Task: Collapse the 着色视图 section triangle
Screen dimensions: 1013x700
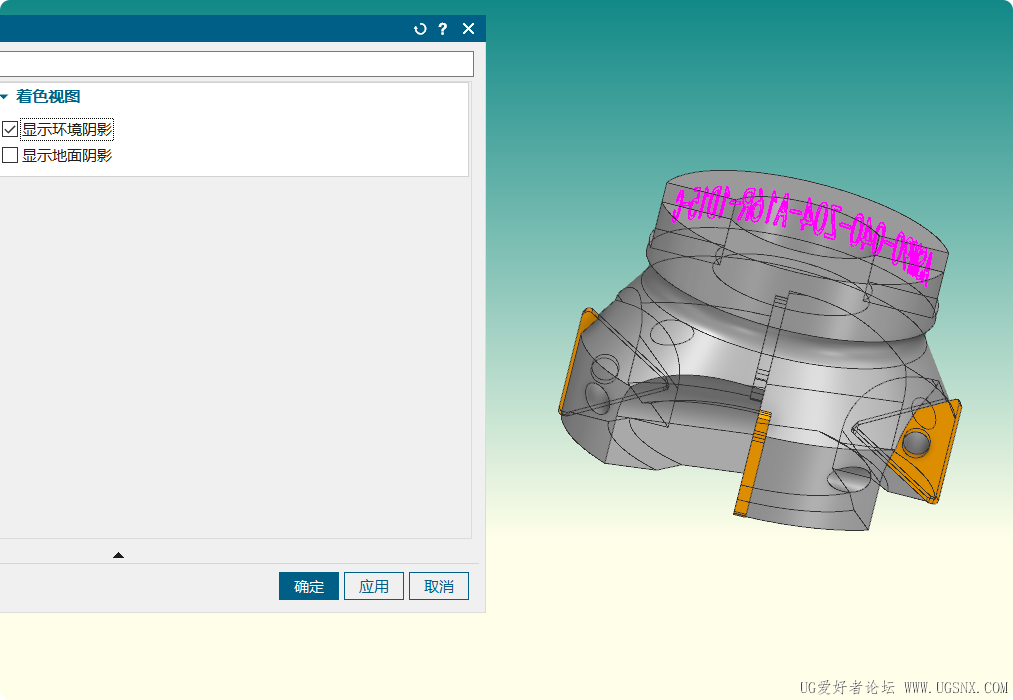Action: point(5,97)
